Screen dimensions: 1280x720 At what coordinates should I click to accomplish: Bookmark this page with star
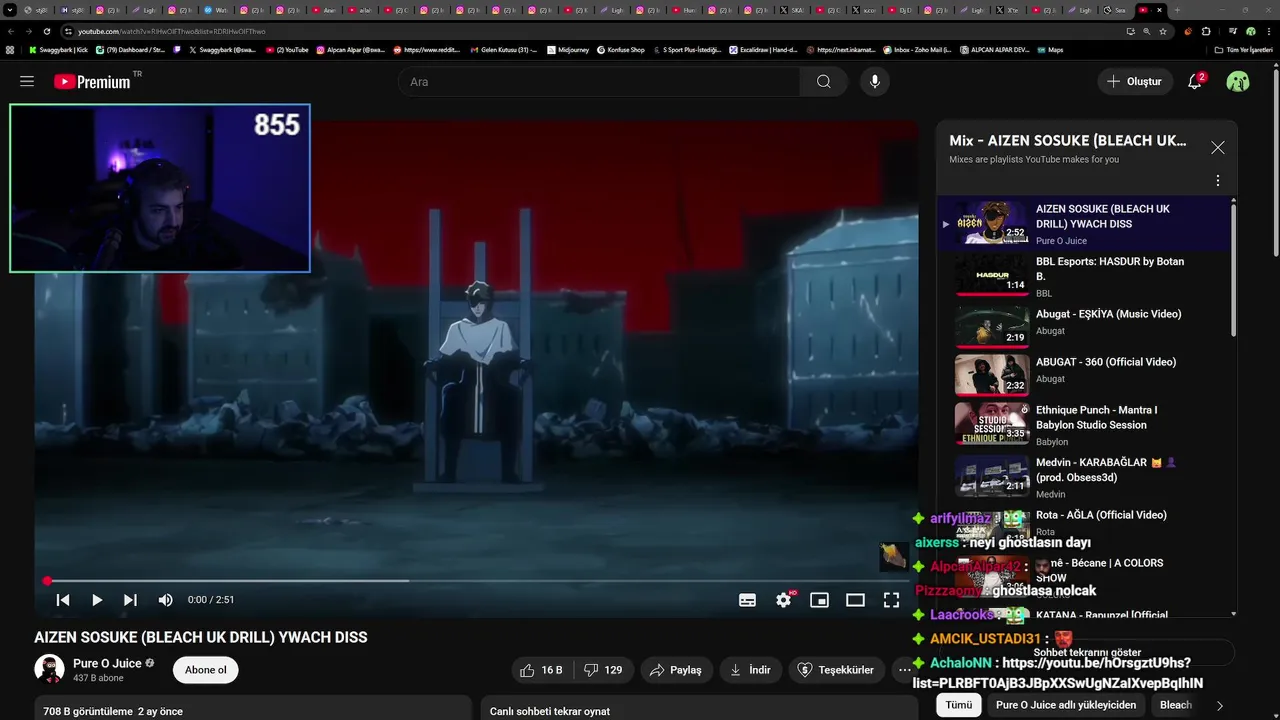1163,31
